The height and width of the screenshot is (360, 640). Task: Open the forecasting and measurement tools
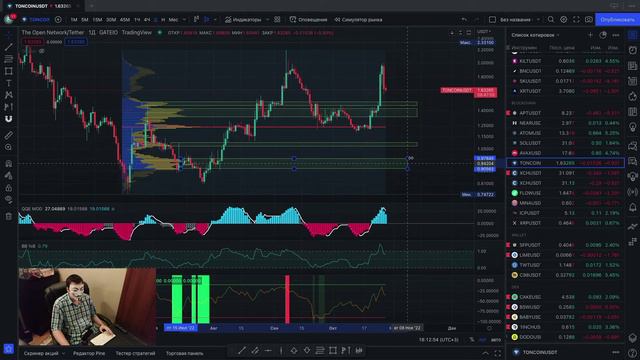9,107
